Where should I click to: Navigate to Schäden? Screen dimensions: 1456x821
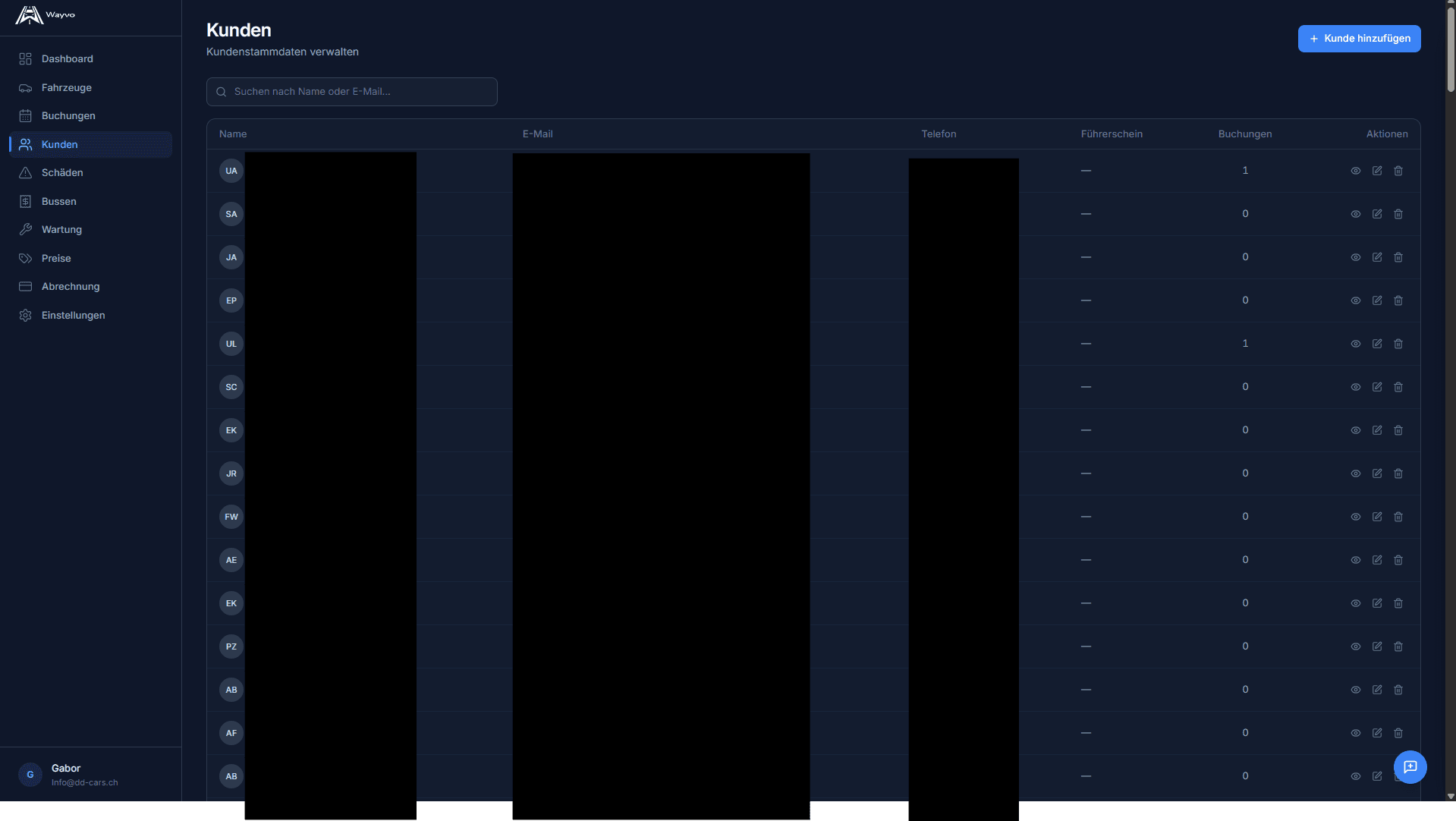(62, 173)
